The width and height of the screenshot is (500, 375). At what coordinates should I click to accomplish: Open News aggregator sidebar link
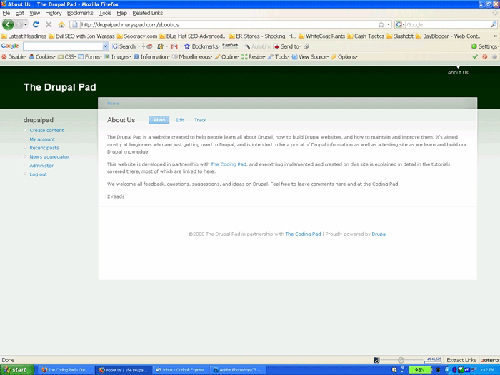pos(49,157)
